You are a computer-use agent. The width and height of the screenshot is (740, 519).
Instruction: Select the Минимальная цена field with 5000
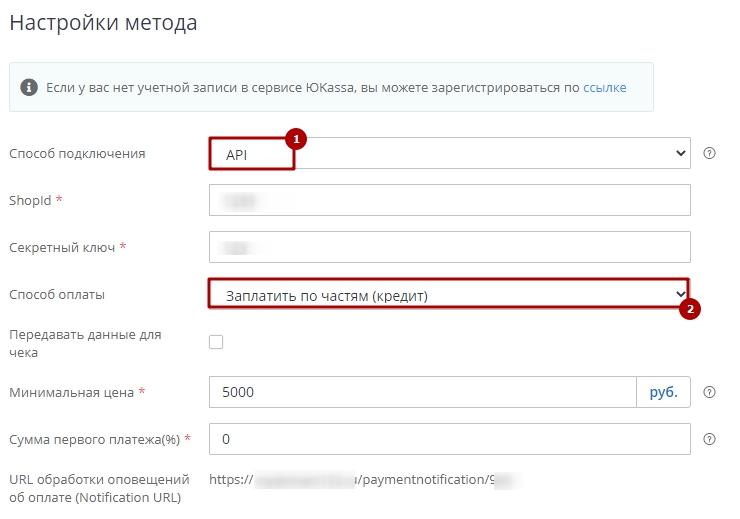click(x=422, y=392)
